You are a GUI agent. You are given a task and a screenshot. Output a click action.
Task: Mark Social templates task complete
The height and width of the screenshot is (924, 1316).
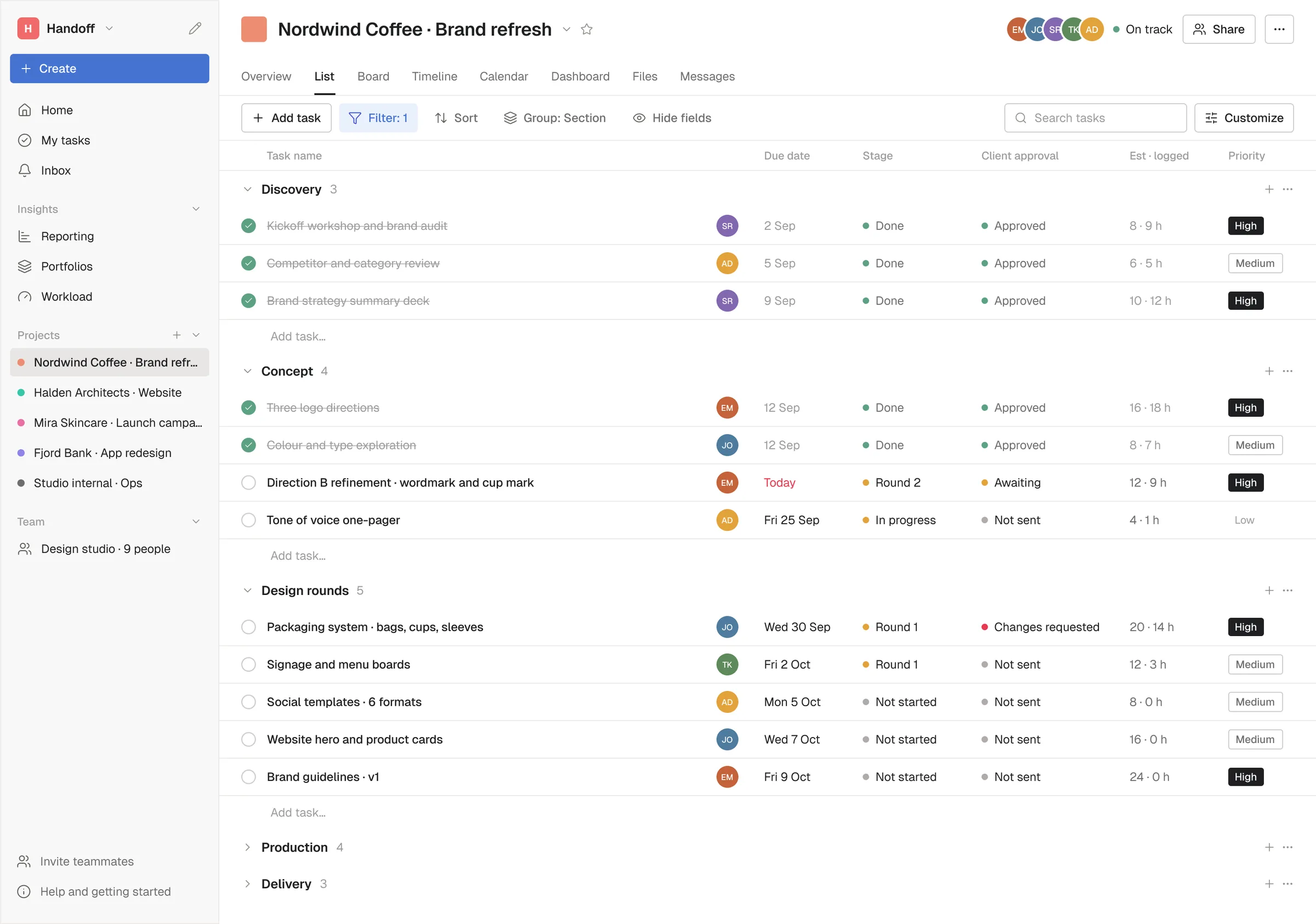(x=248, y=701)
